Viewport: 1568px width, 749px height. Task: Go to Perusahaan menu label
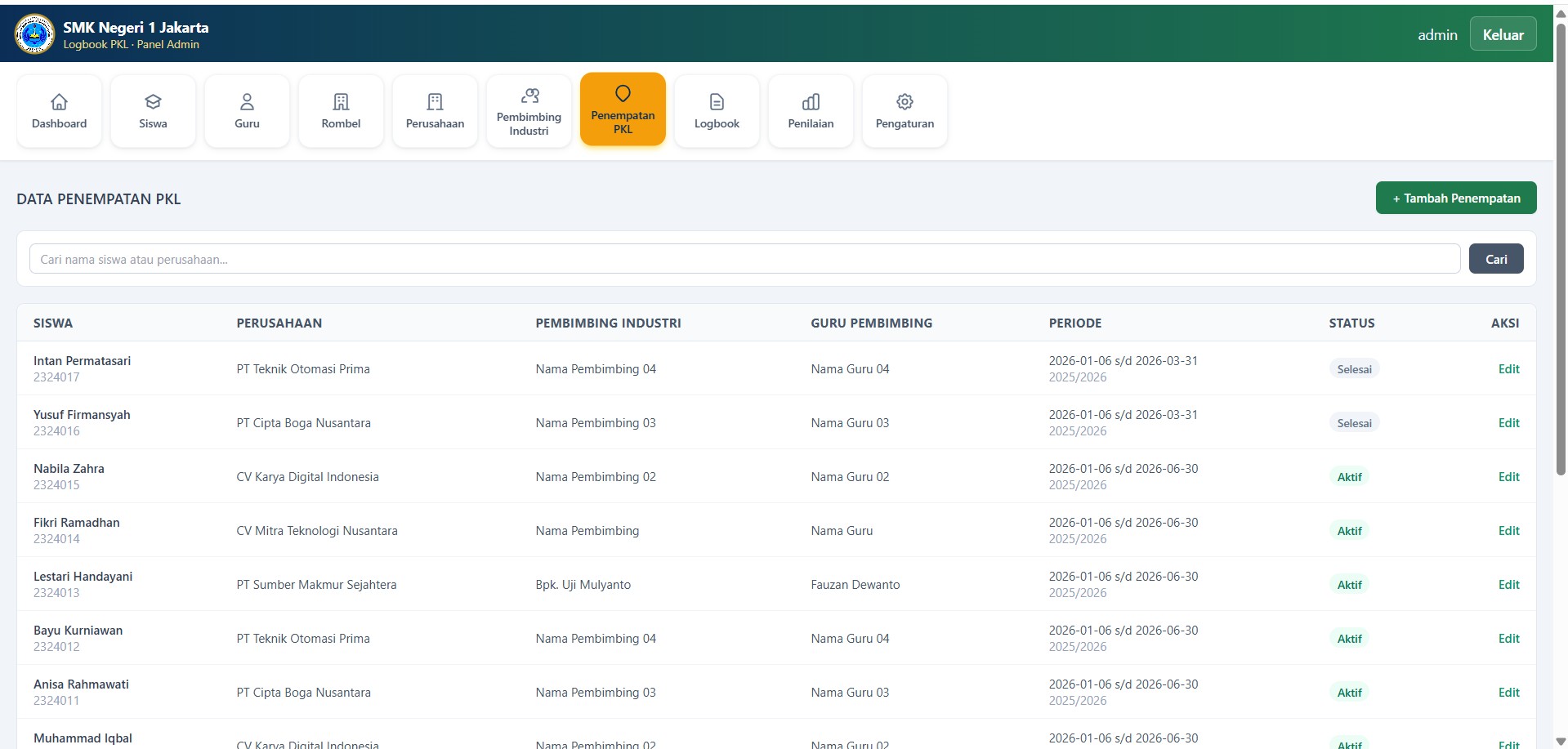[435, 123]
